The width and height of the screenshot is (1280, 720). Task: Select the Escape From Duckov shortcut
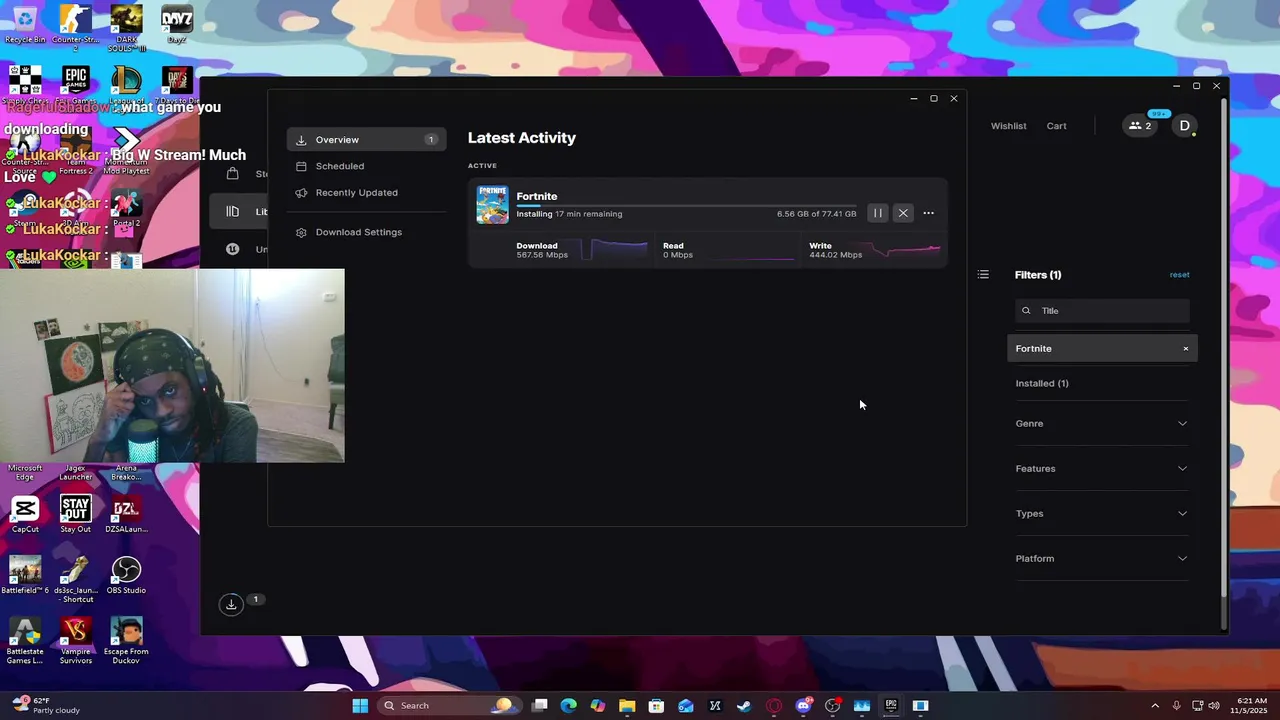click(x=126, y=640)
